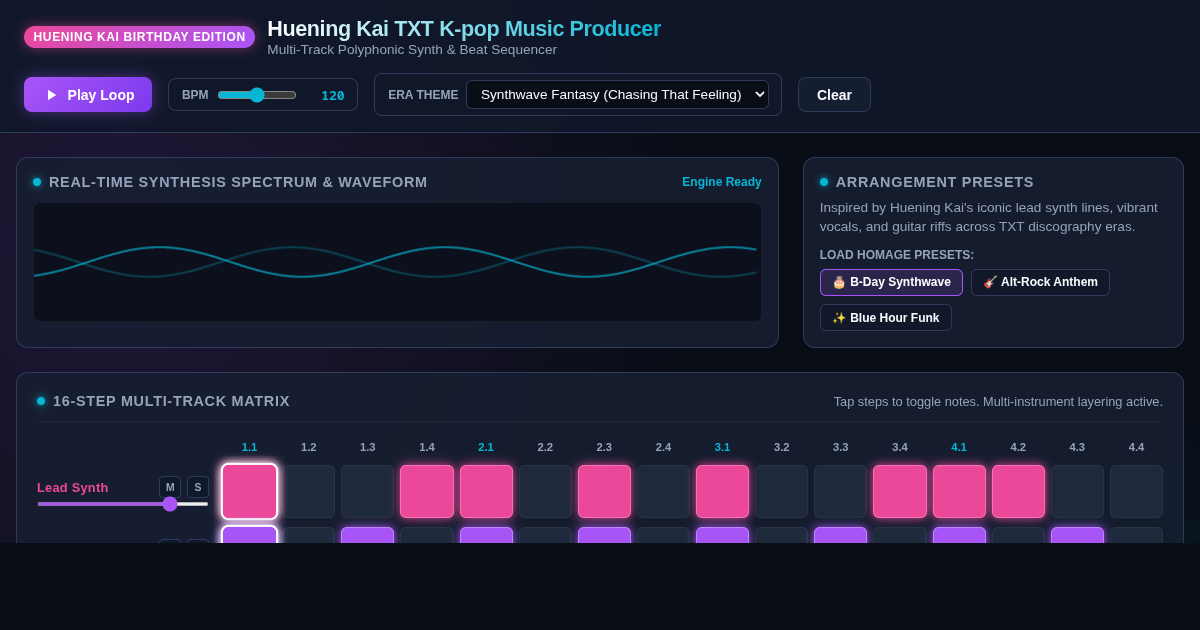Toggle Lead Synth step 1.2

[x=308, y=491]
